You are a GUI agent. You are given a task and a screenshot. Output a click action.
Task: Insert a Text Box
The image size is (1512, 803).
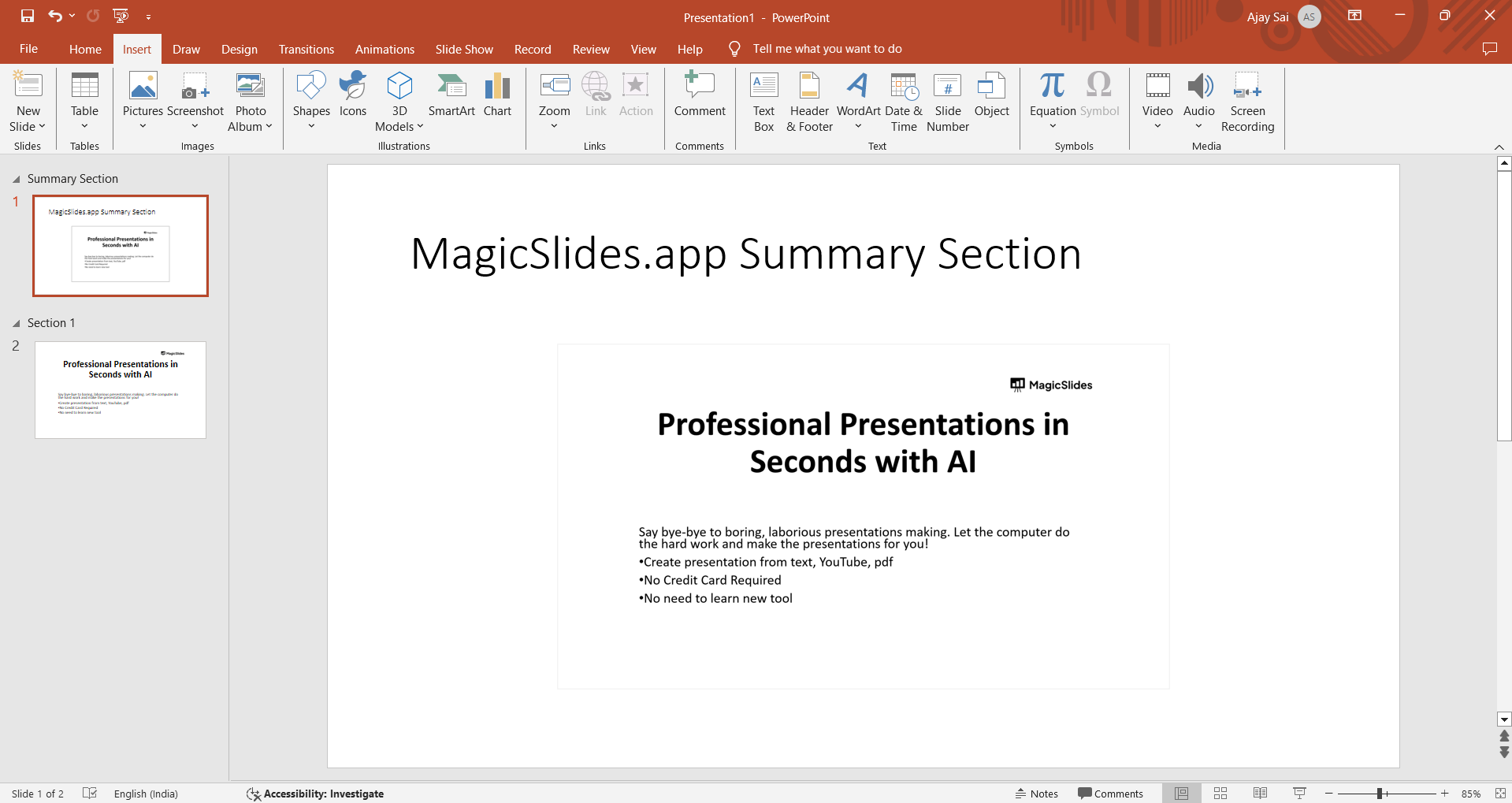coord(763,102)
